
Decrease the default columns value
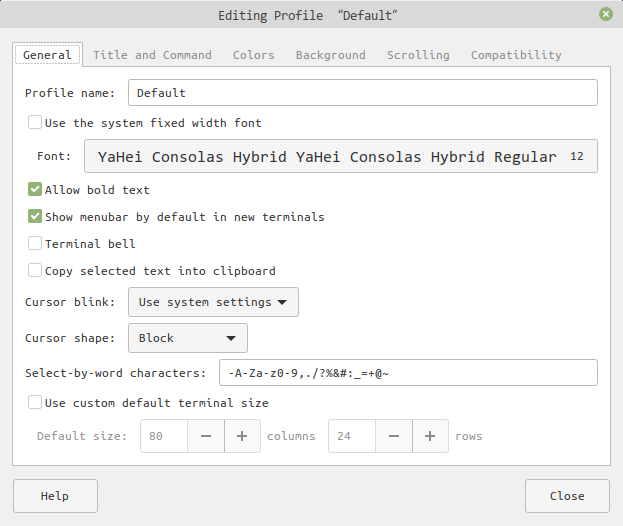click(x=206, y=436)
